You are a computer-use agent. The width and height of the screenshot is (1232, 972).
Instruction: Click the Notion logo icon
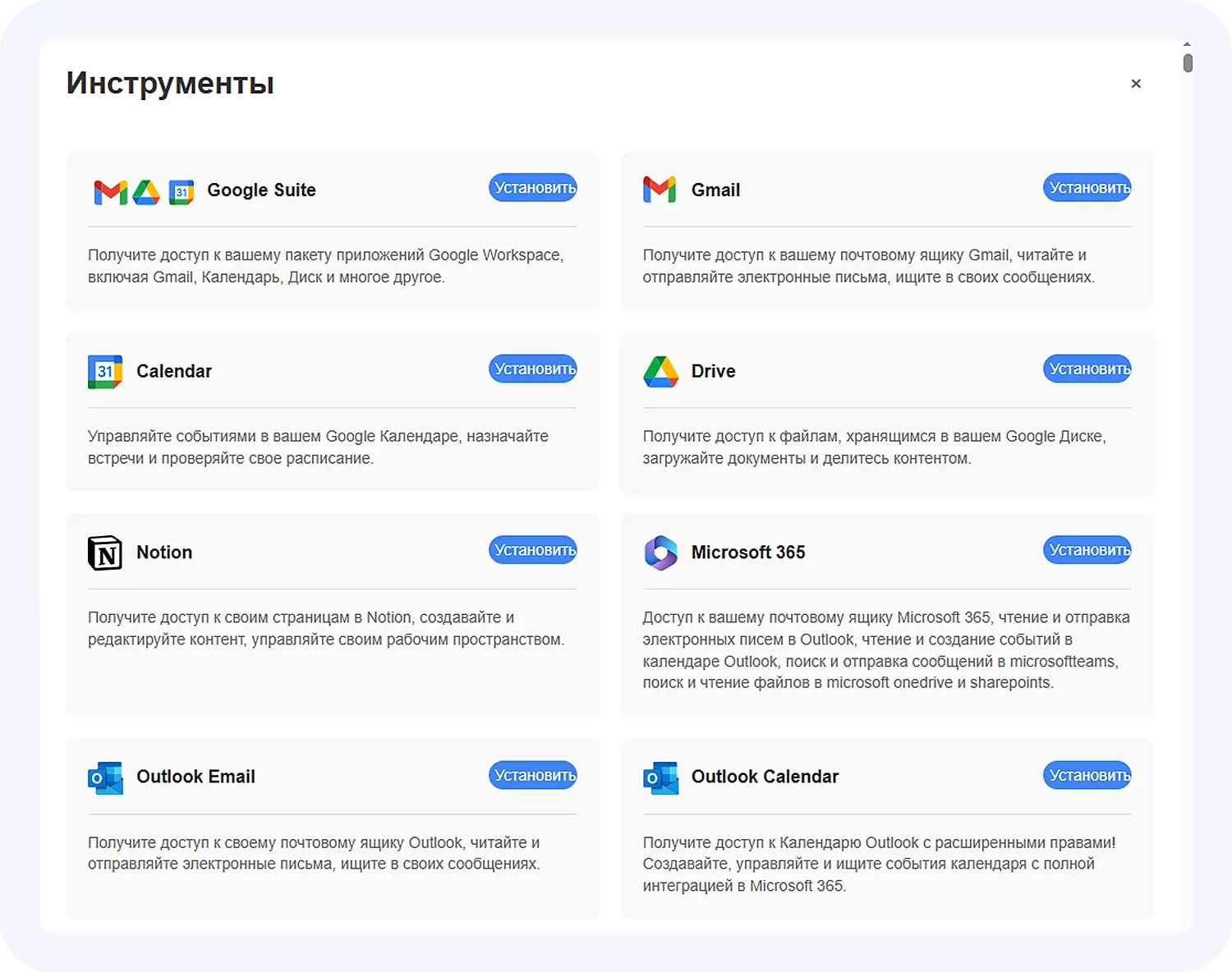coord(105,552)
